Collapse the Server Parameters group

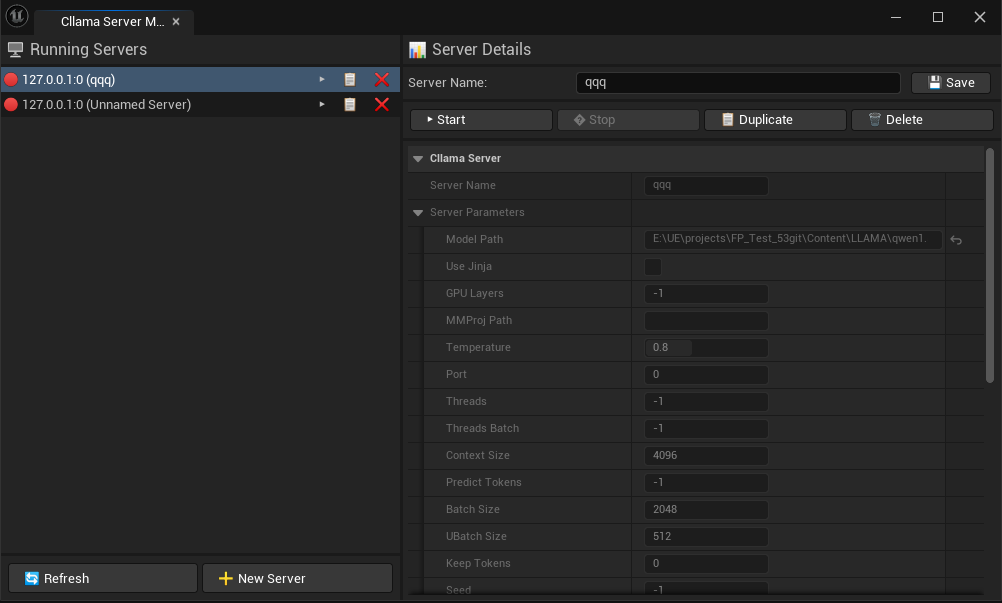click(x=418, y=212)
